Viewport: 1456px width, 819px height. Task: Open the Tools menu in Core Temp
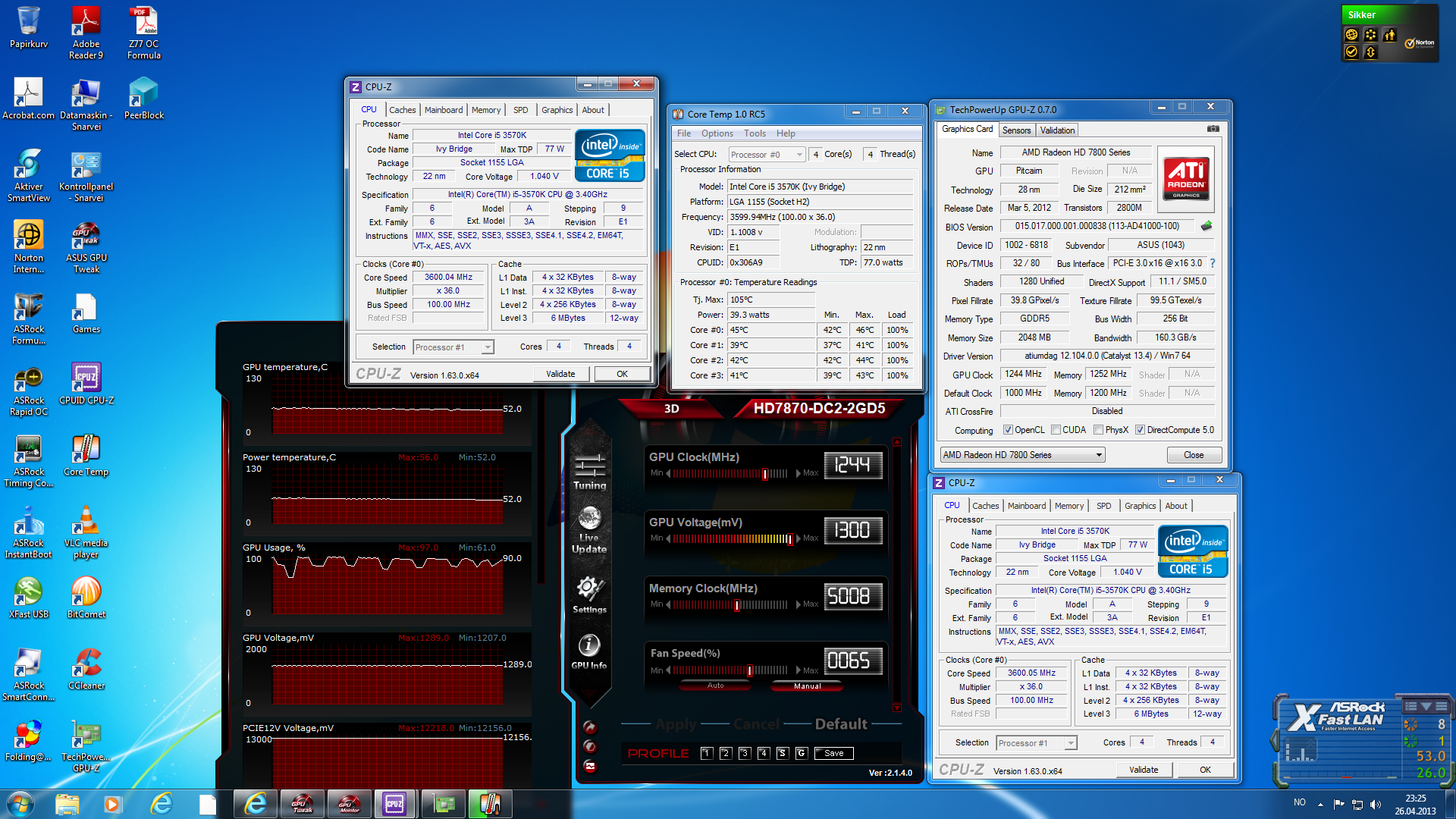click(755, 133)
